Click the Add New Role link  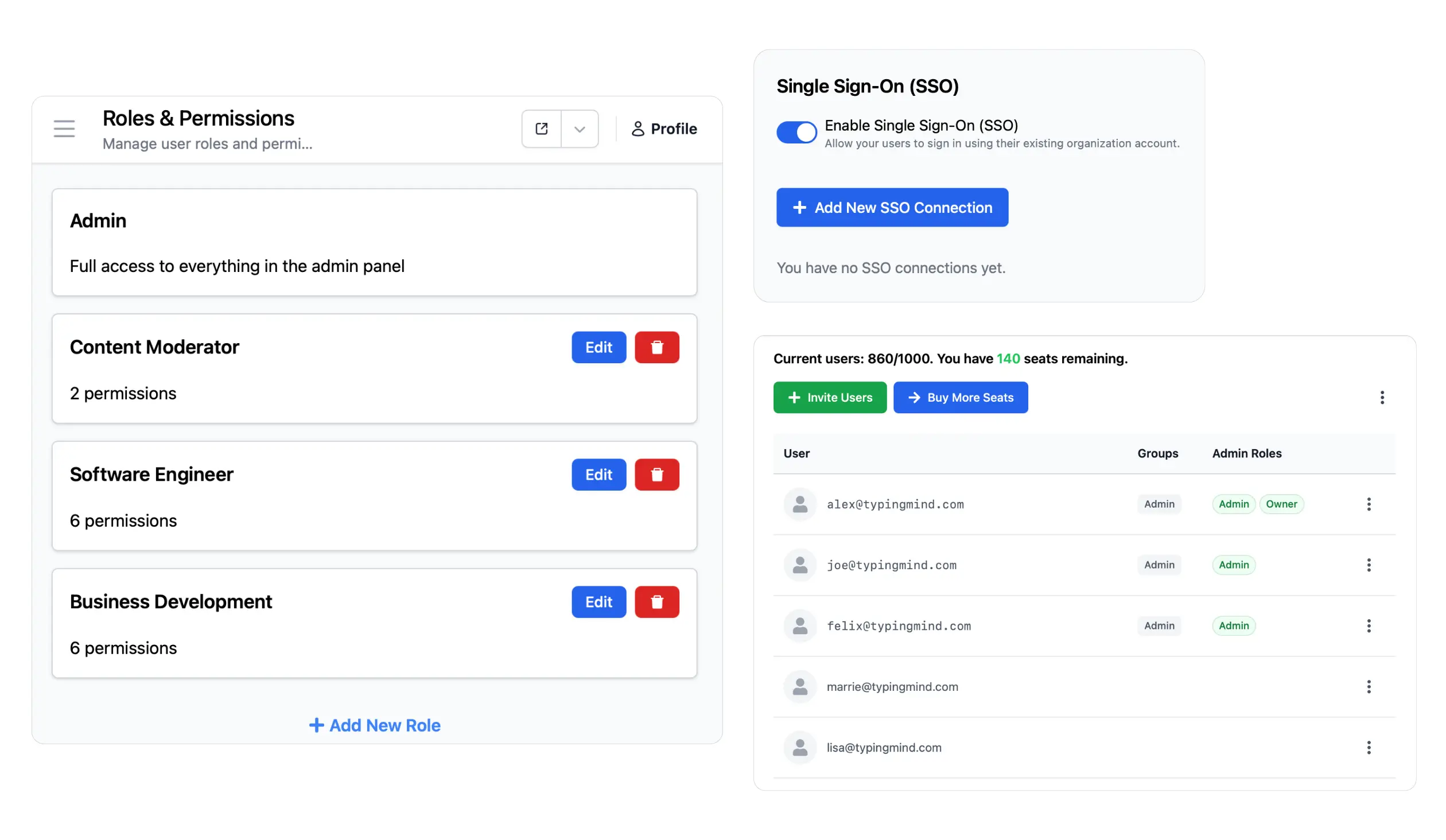point(375,725)
